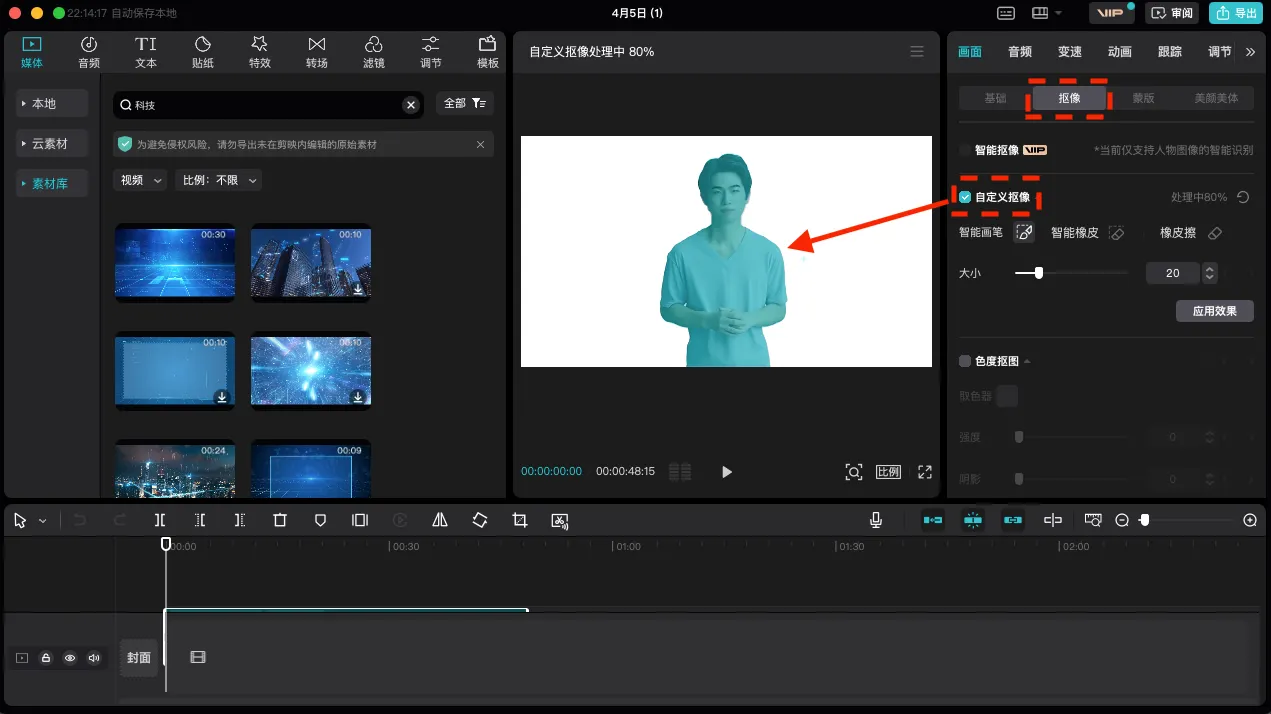This screenshot has width=1271, height=714.
Task: Click the mirror flip icon
Action: [x=440, y=520]
